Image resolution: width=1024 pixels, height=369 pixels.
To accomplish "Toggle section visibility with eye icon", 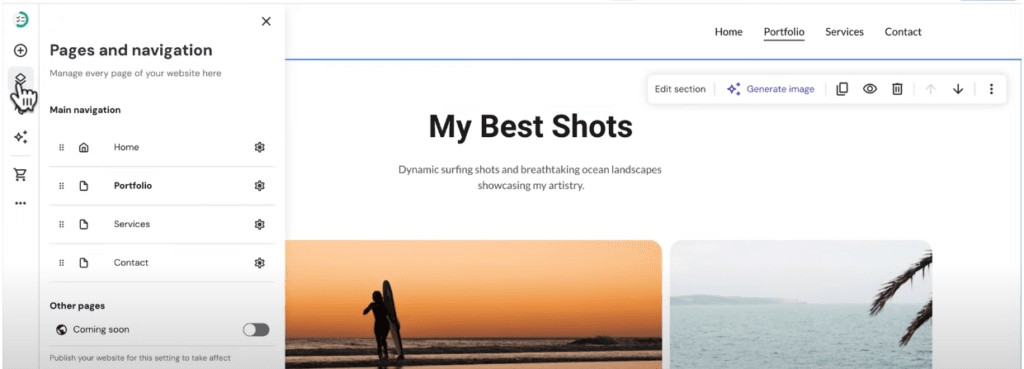I will click(870, 89).
